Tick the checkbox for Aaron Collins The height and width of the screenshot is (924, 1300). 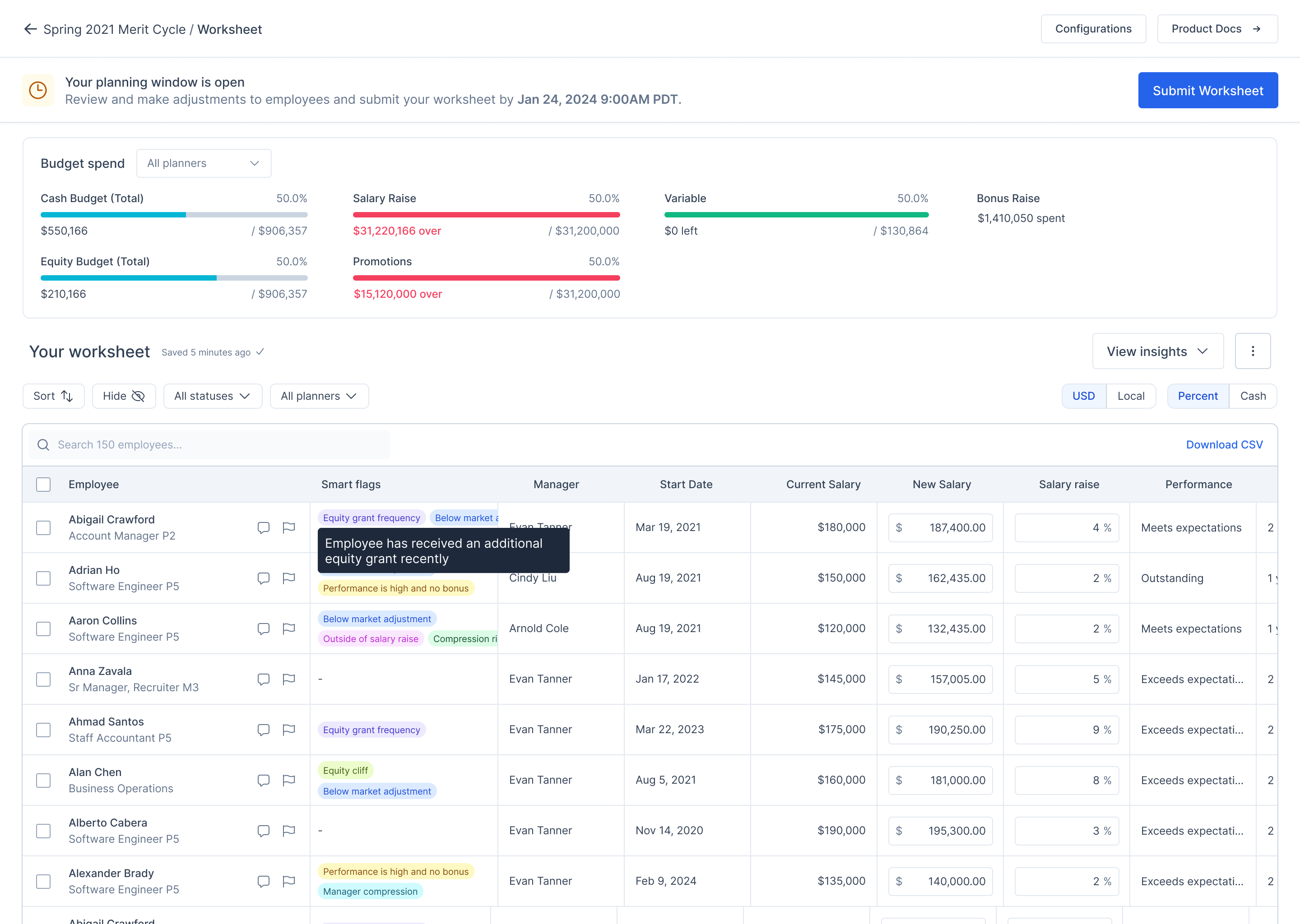point(43,628)
